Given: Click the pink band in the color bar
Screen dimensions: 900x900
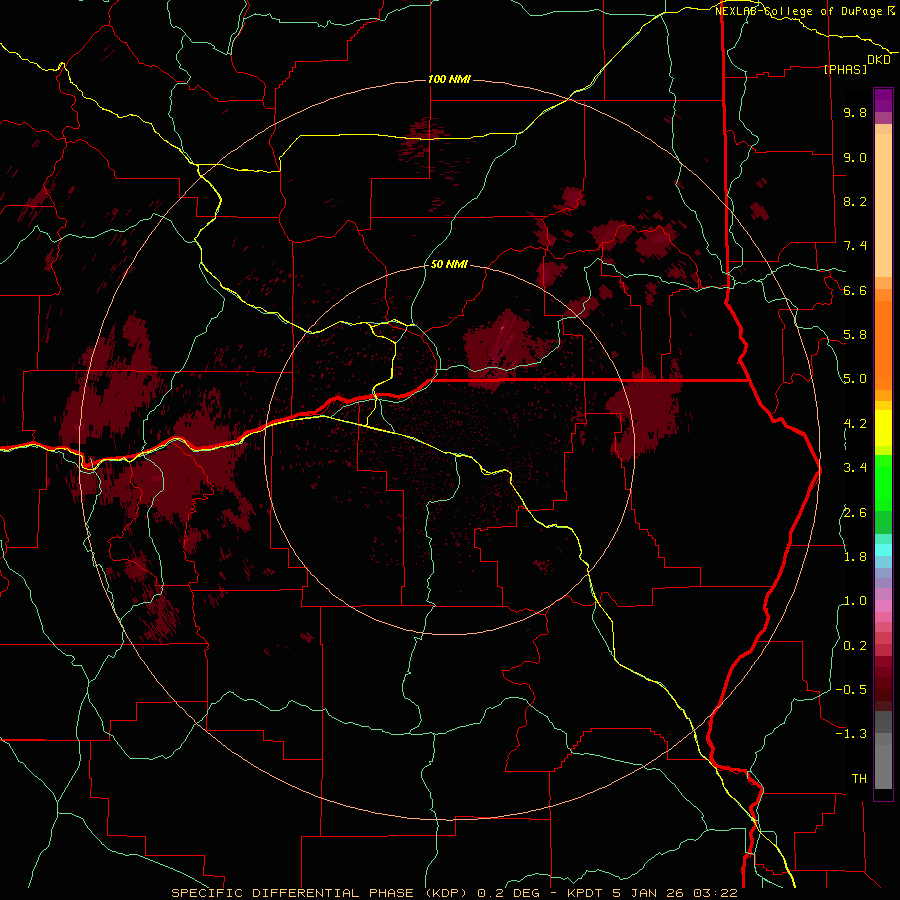Looking at the screenshot, I should click(883, 606).
